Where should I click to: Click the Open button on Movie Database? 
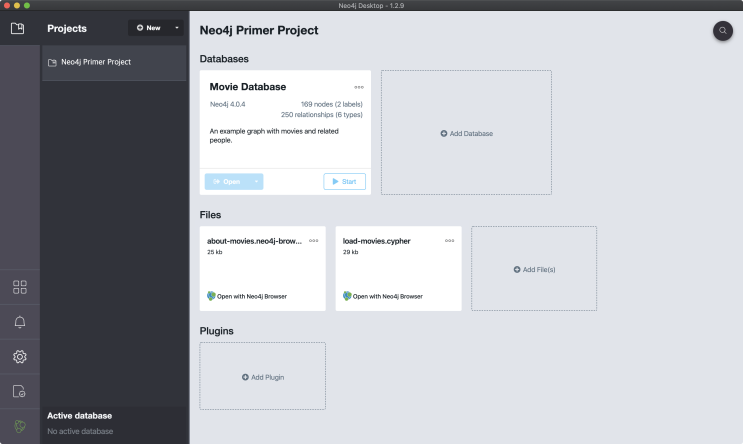(225, 182)
